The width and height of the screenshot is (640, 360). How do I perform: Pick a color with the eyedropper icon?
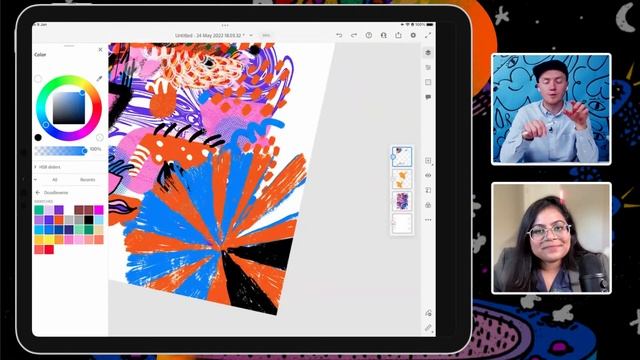coord(99,78)
